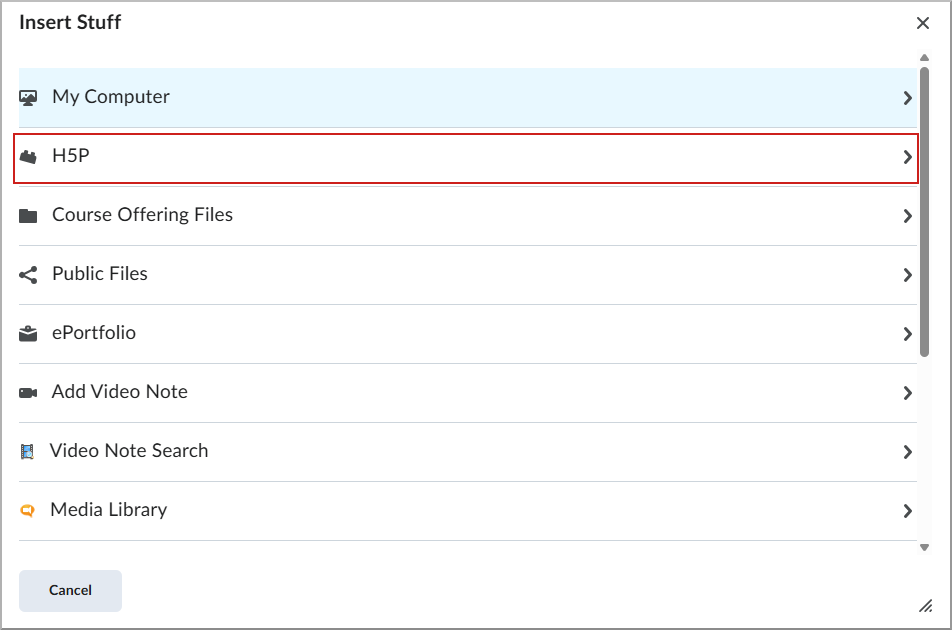
Task: Click the H5P plugin icon
Action: point(28,157)
